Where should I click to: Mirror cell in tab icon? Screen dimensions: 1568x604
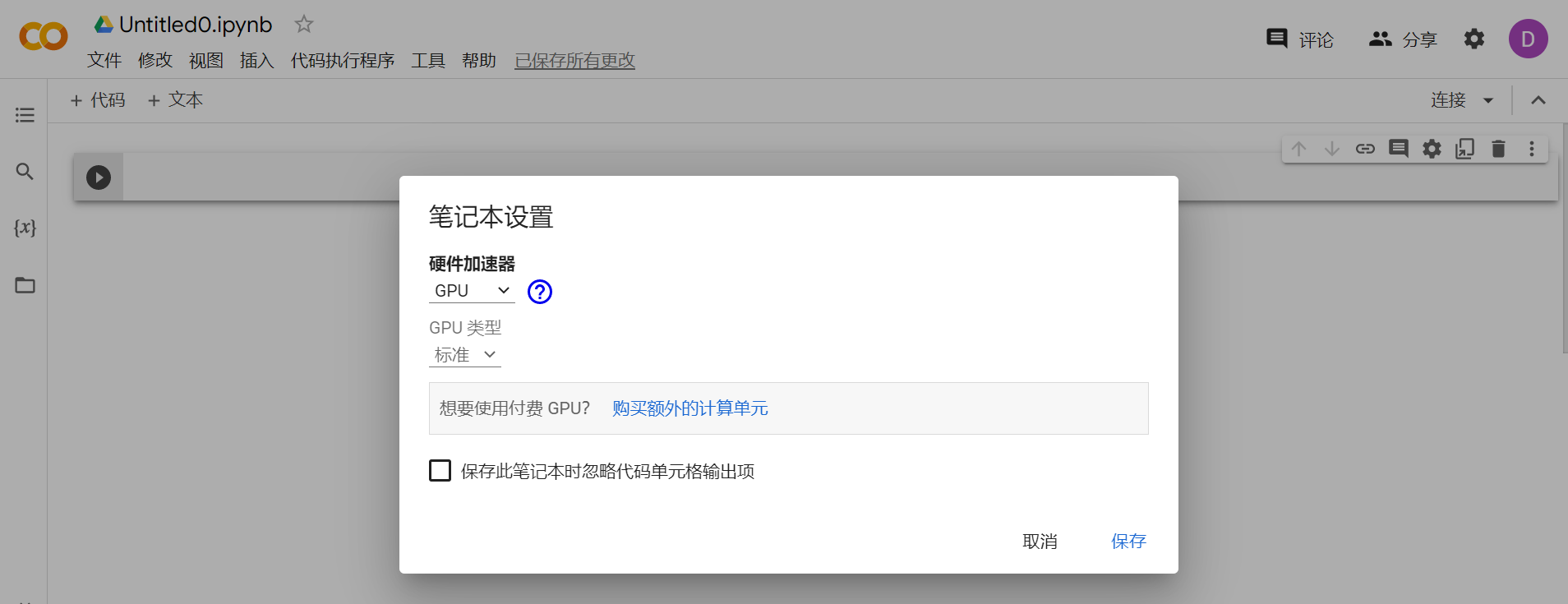click(x=1465, y=149)
